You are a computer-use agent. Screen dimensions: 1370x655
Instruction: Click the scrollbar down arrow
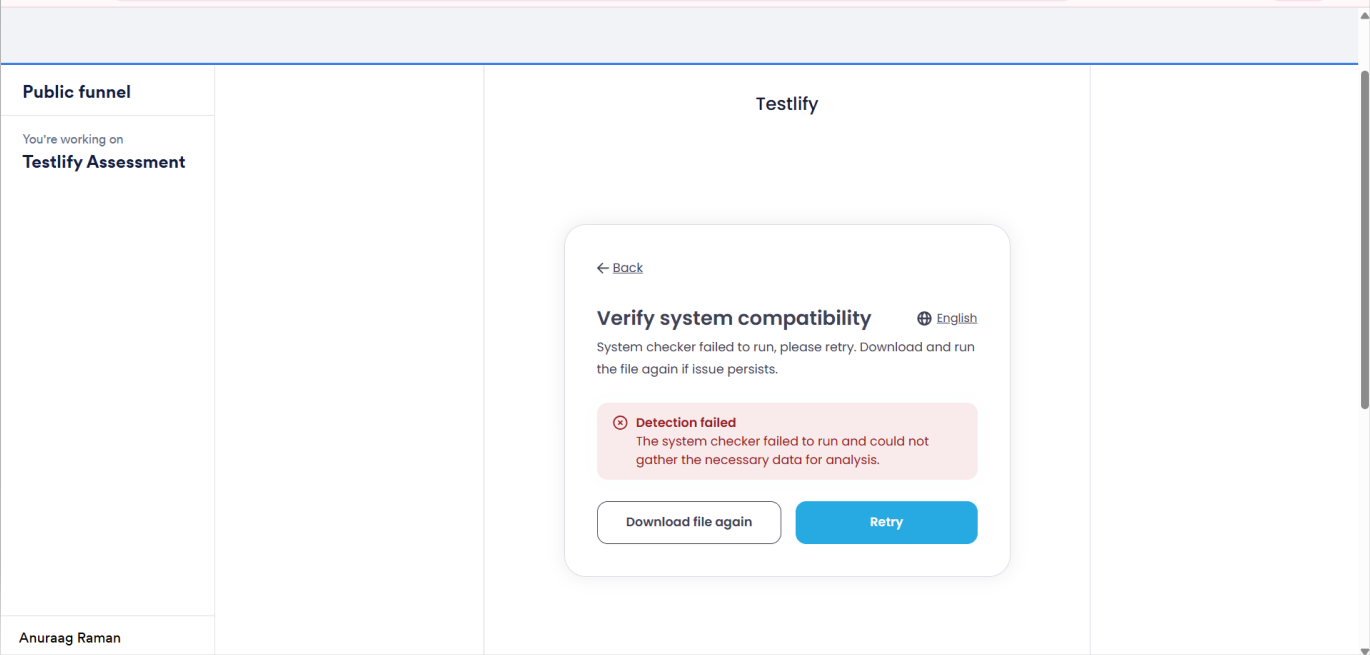pos(1364,650)
